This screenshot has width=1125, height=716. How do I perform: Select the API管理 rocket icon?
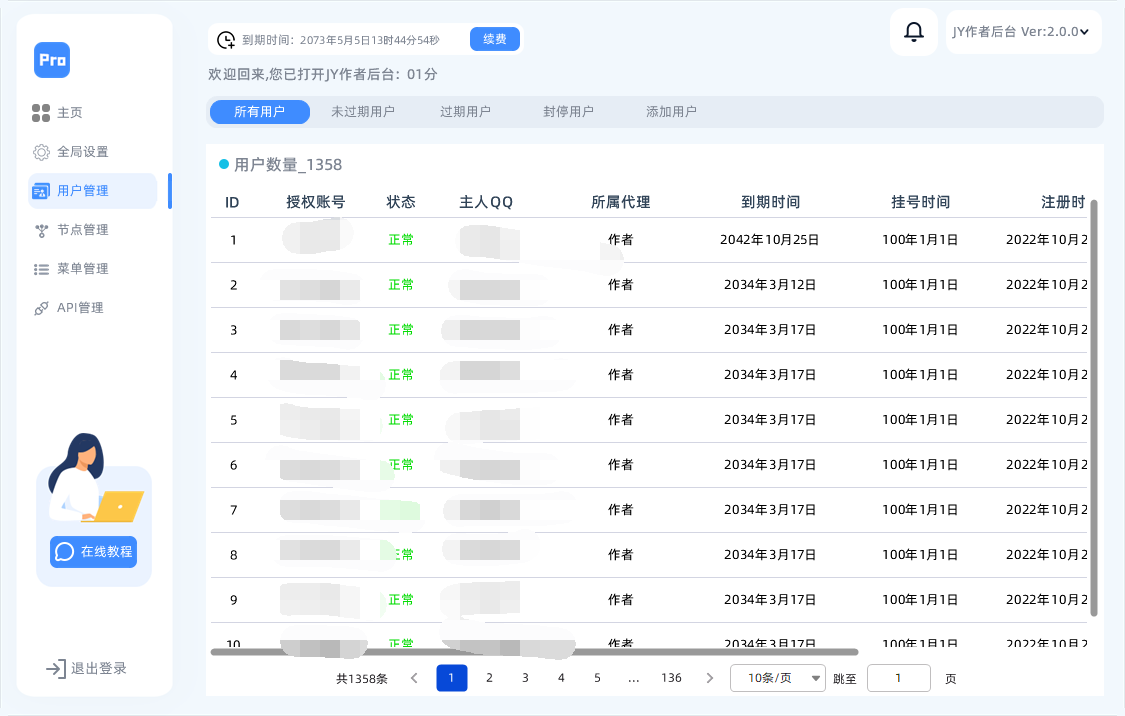coord(40,307)
